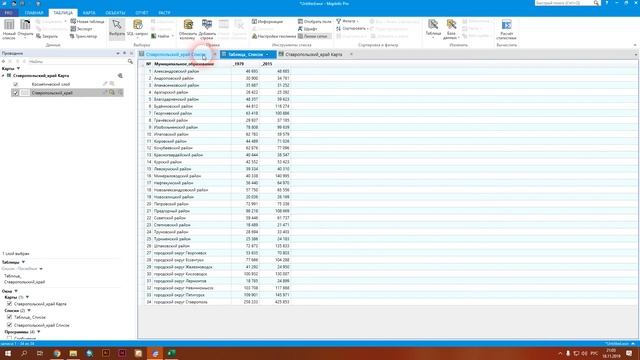Click the search magnifier in Explorer panel
640x360 pixels.
tap(130, 62)
